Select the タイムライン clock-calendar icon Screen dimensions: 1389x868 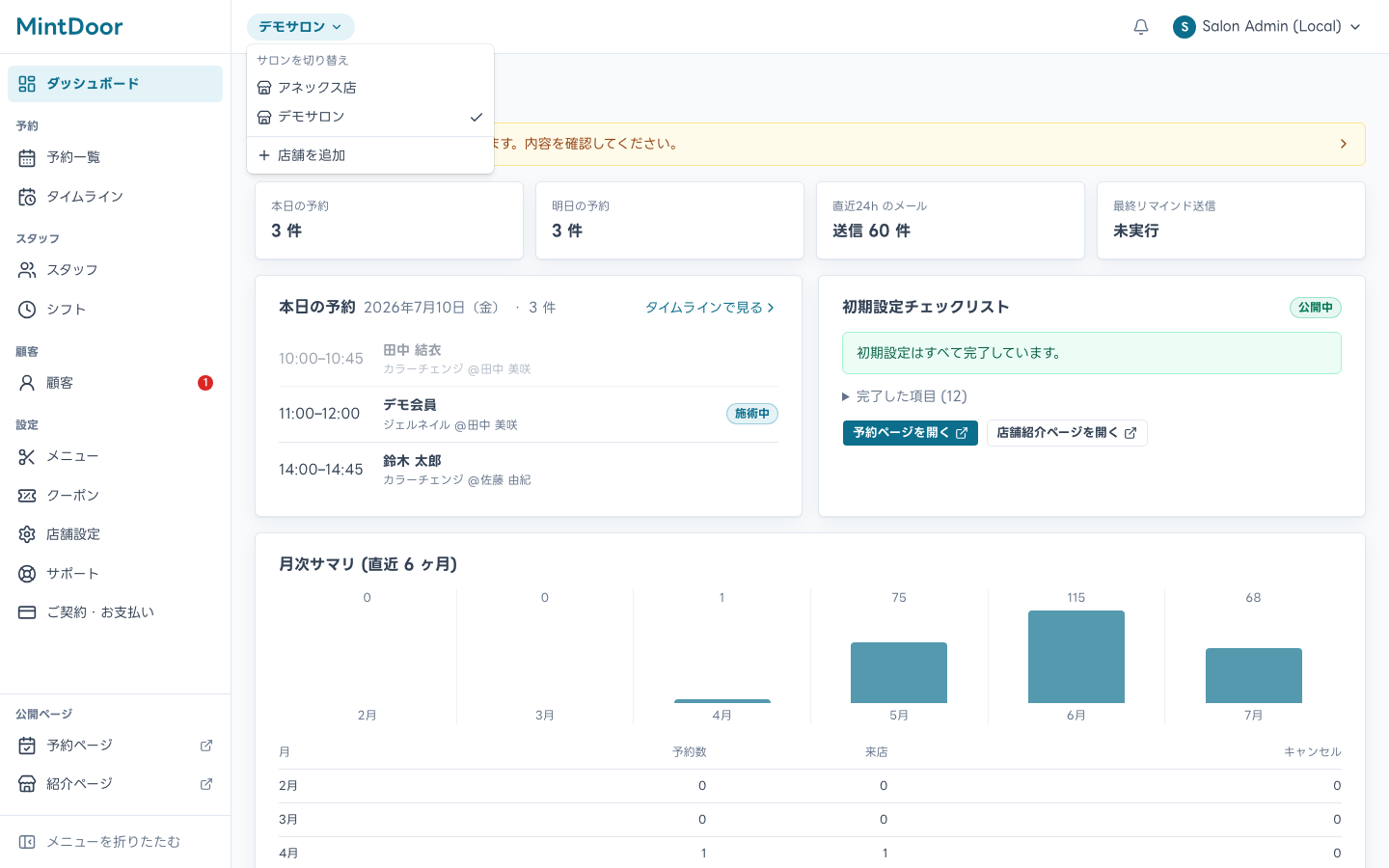click(x=27, y=197)
